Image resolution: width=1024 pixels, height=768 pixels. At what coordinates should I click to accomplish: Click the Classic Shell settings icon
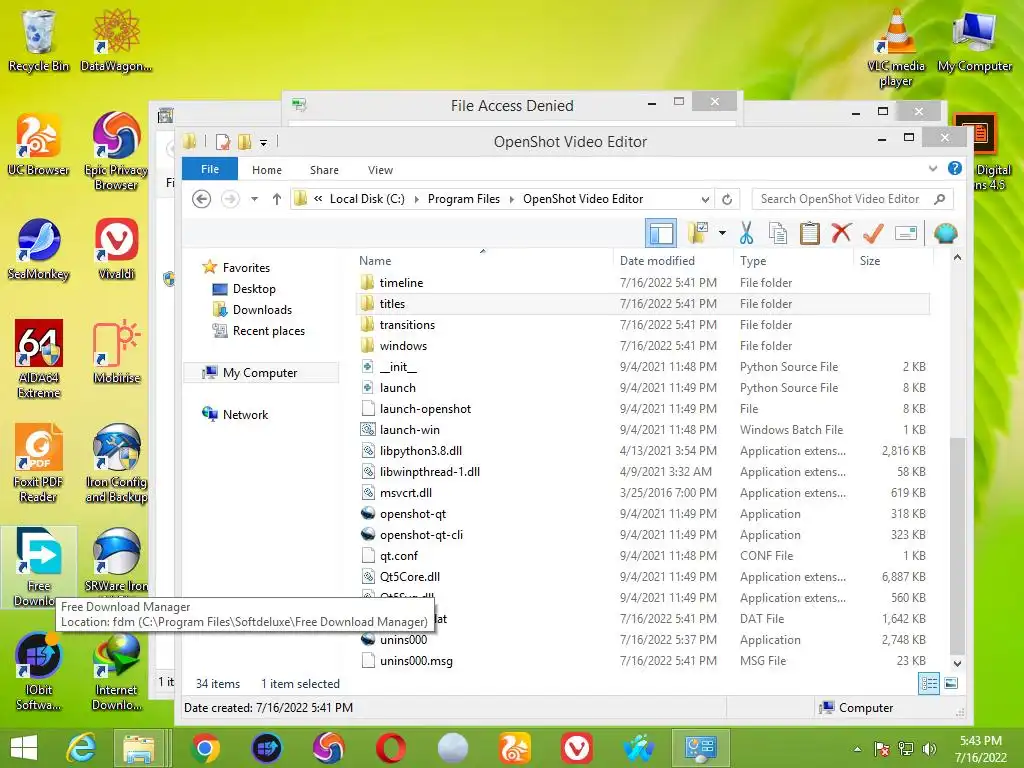click(x=945, y=233)
